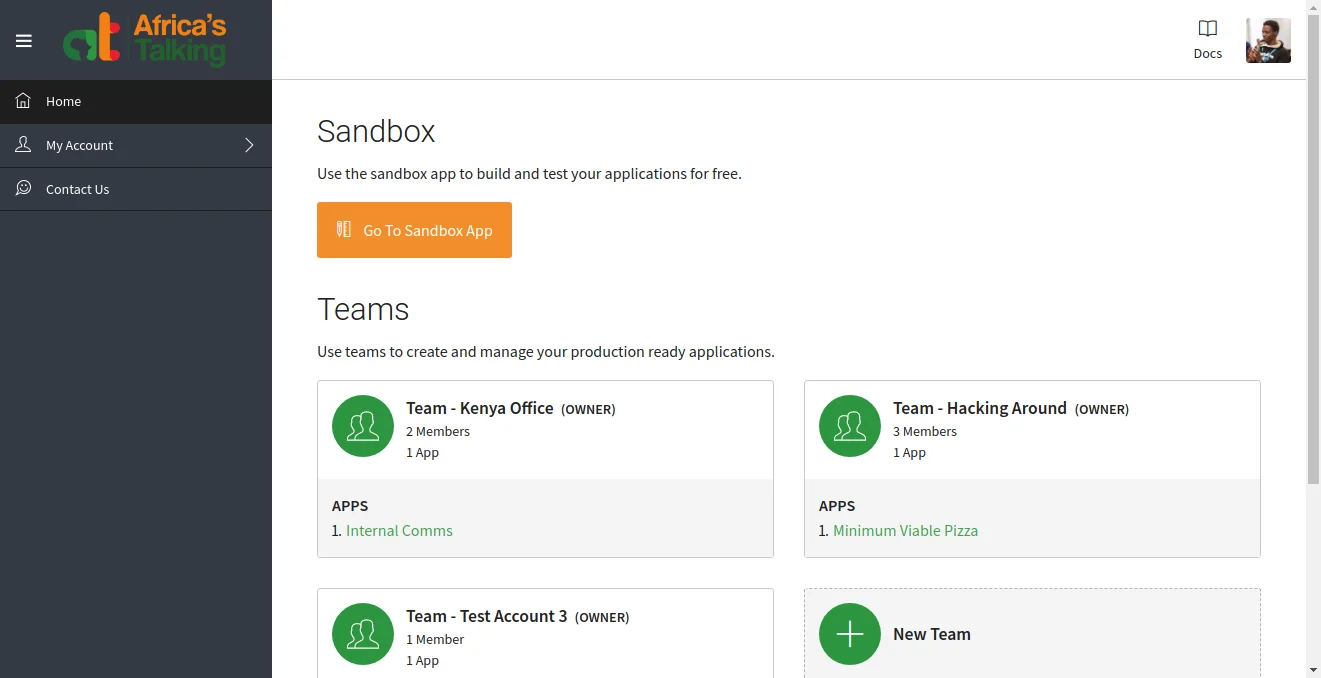The image size is (1321, 678).
Task: Click '1 App' under Team - Kenya Office
Action: [x=422, y=453]
